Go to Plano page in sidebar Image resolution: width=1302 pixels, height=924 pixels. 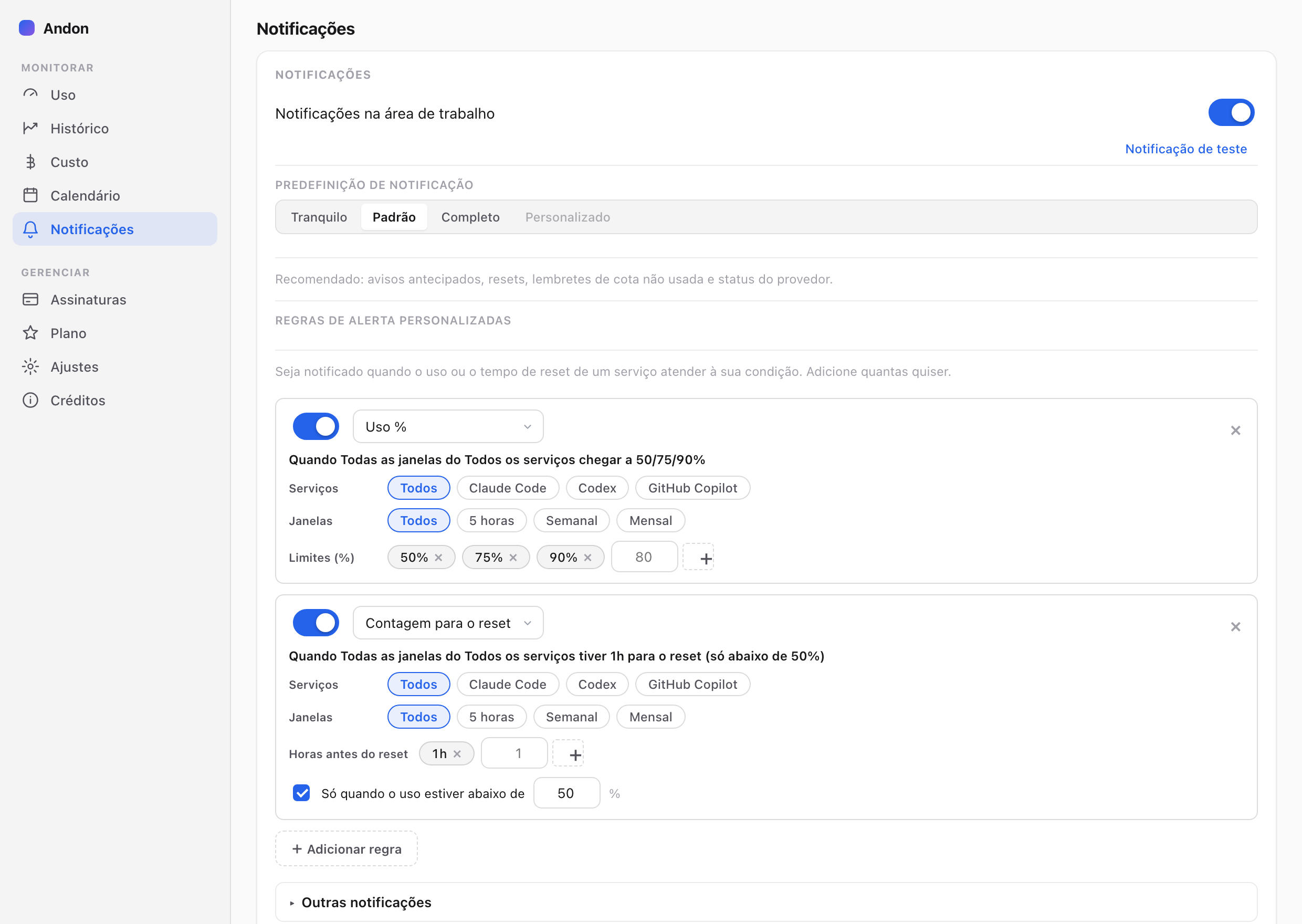[x=115, y=333]
